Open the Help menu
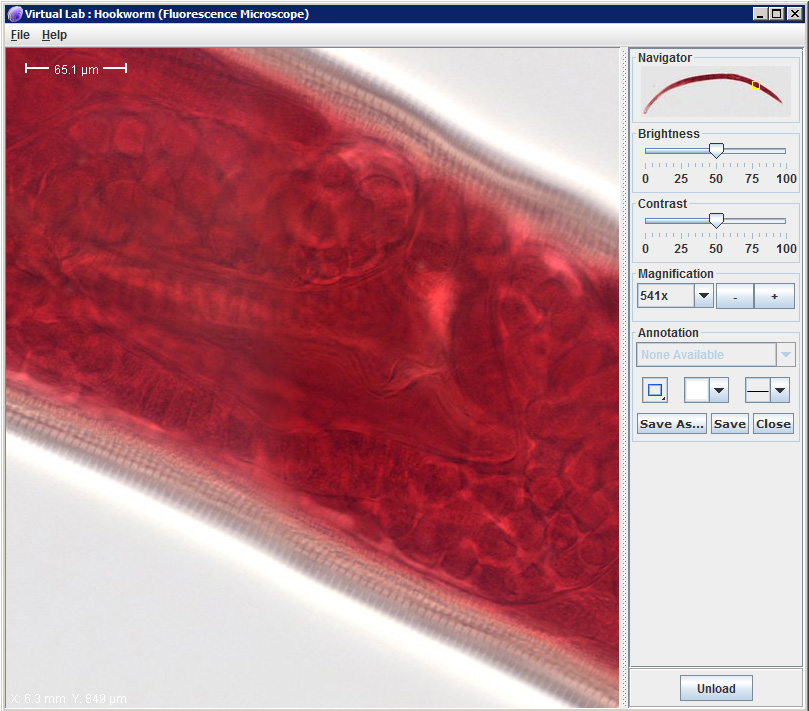 point(54,35)
